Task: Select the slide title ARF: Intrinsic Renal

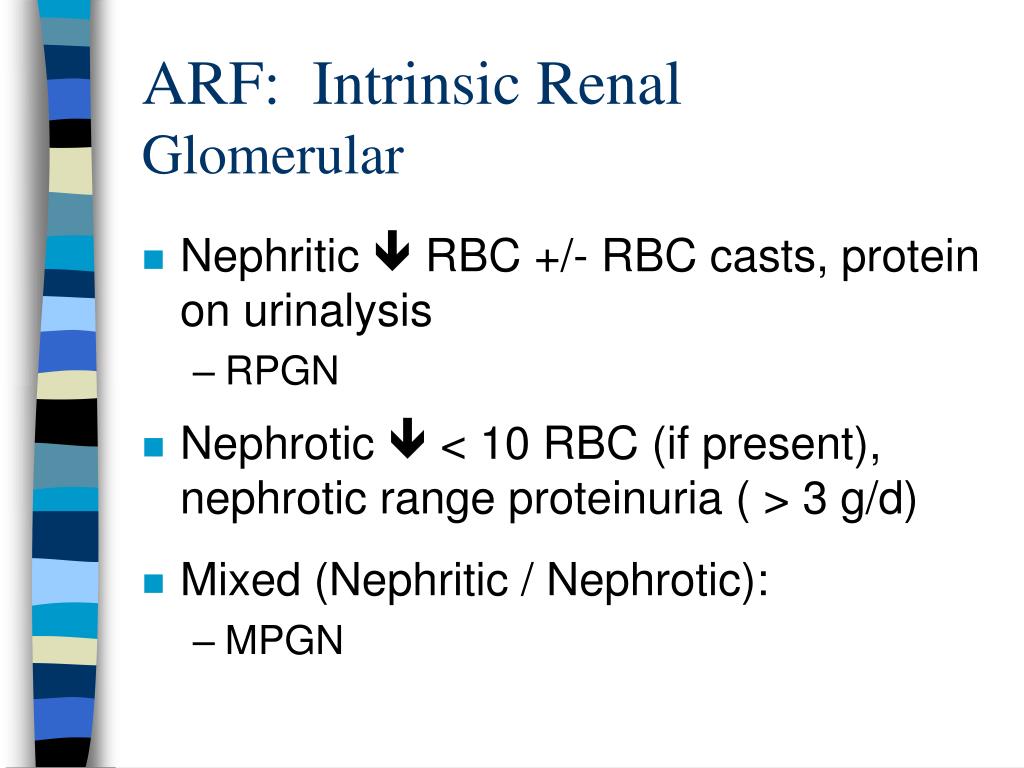Action: click(x=412, y=84)
